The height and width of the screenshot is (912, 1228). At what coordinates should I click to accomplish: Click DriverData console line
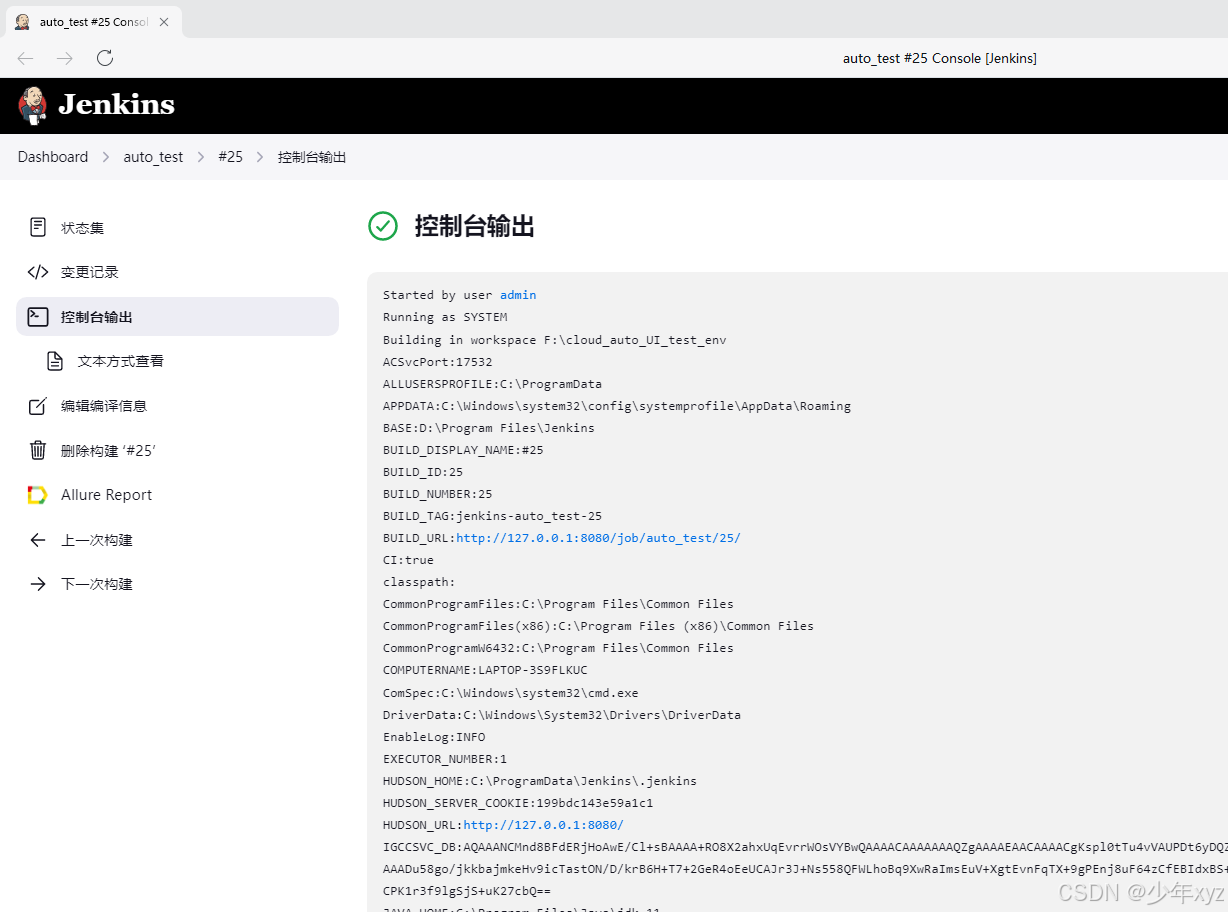(x=562, y=715)
